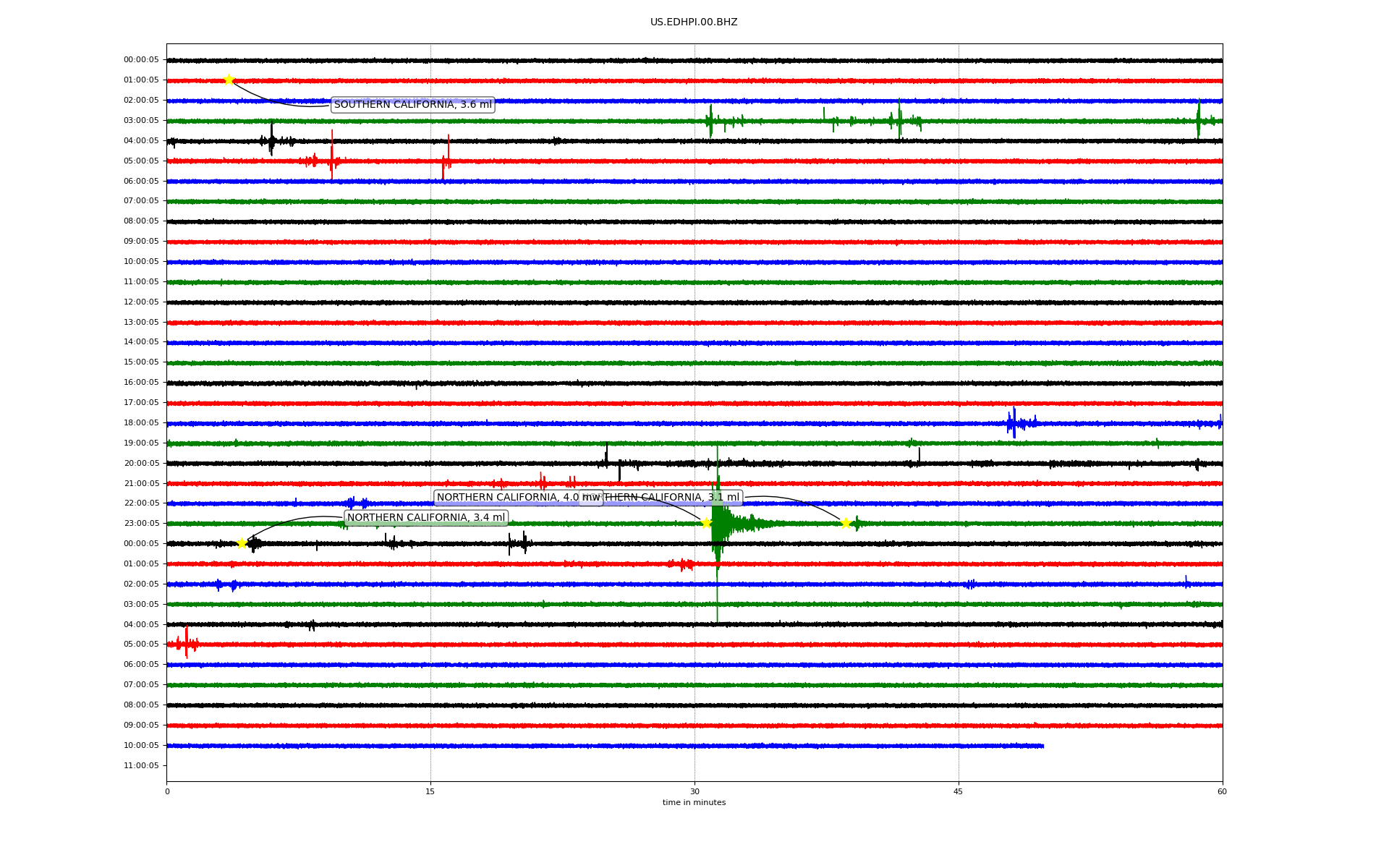Click the 30 minute x-axis tick label

pyautogui.click(x=694, y=791)
